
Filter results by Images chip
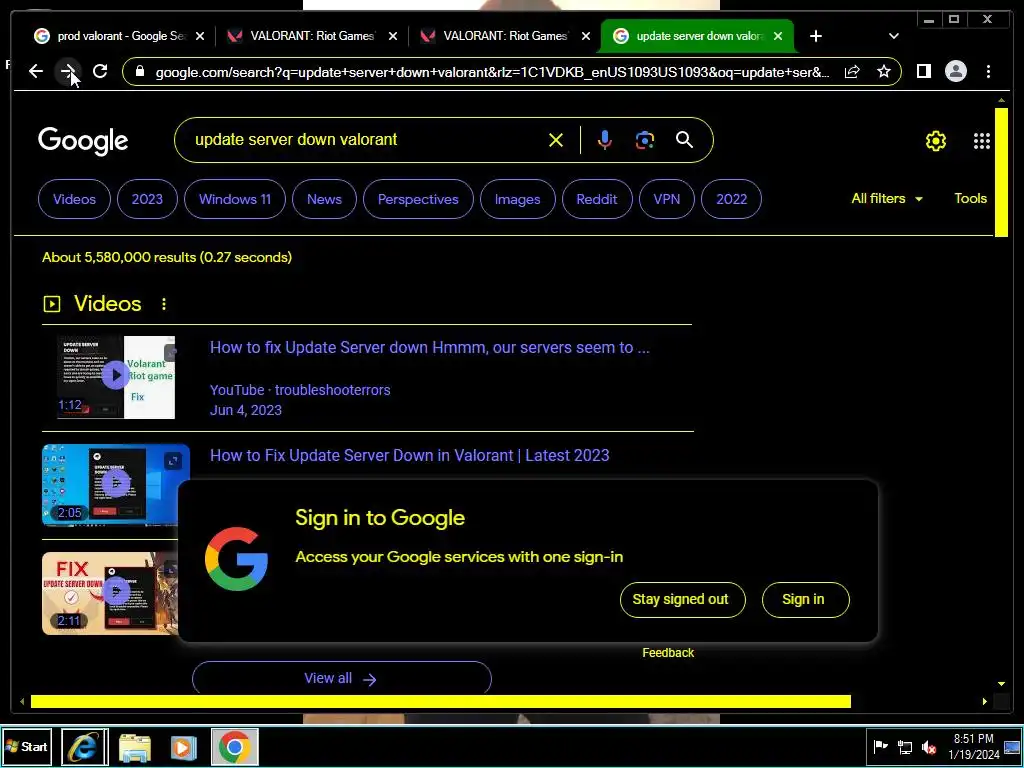tap(517, 199)
